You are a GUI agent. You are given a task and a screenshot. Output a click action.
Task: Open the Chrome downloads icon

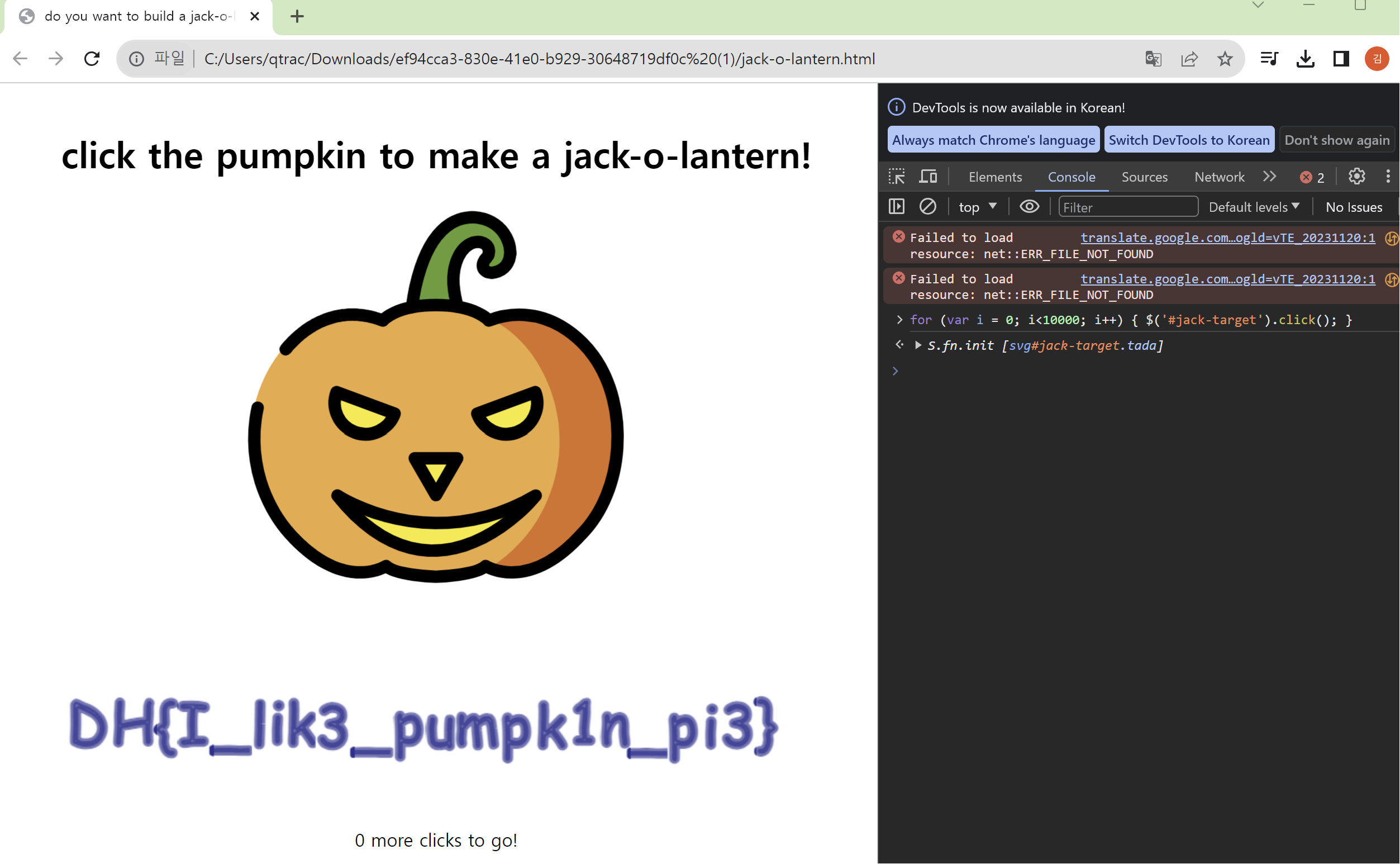1305,59
